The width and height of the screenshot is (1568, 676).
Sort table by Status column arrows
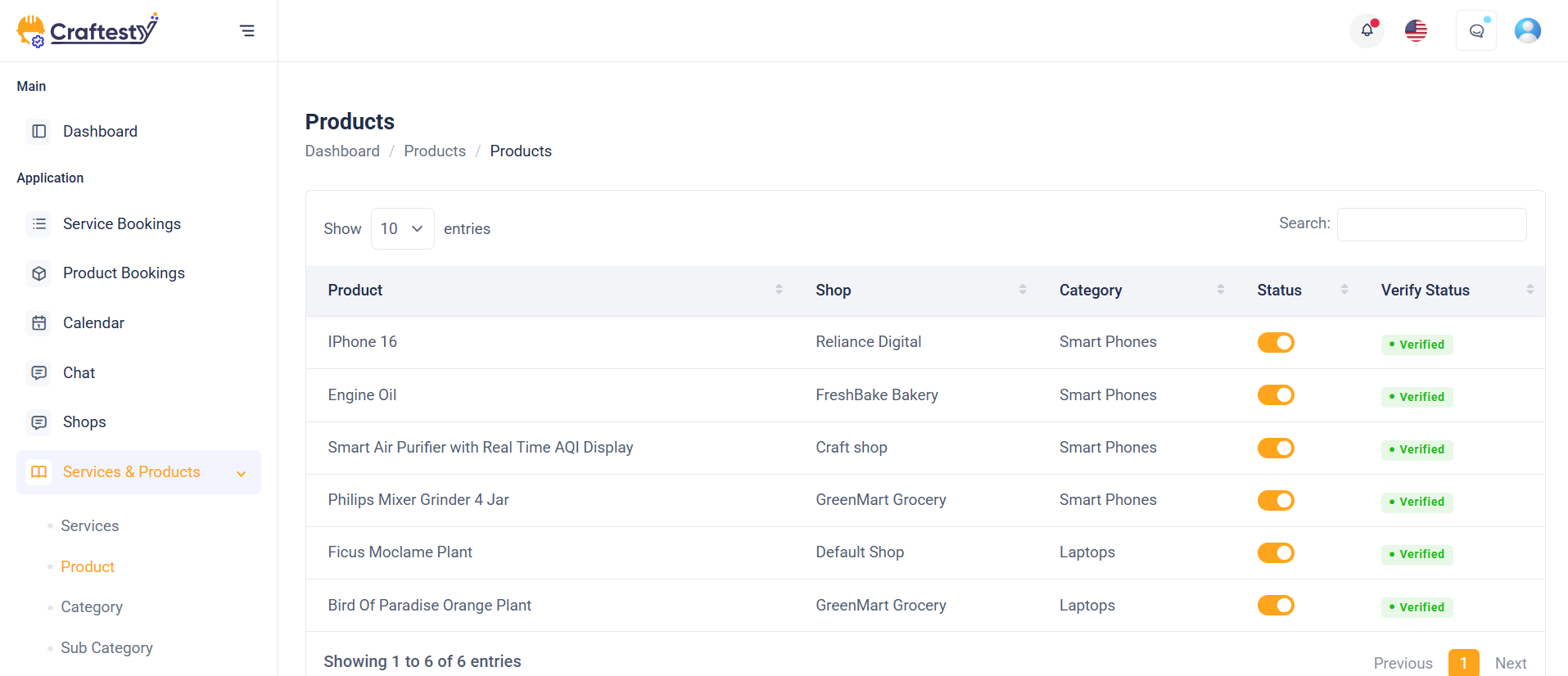point(1344,290)
